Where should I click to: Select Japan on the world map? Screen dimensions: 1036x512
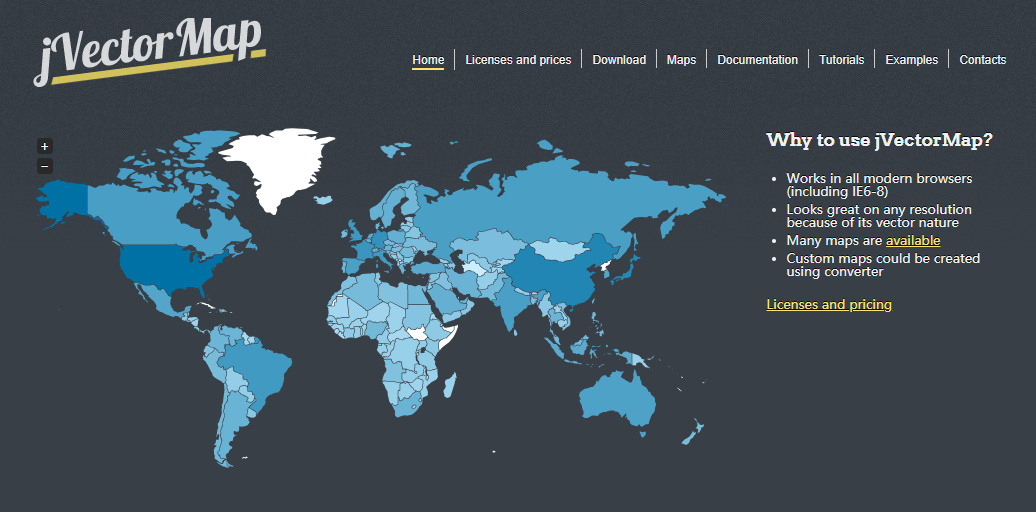pos(628,270)
